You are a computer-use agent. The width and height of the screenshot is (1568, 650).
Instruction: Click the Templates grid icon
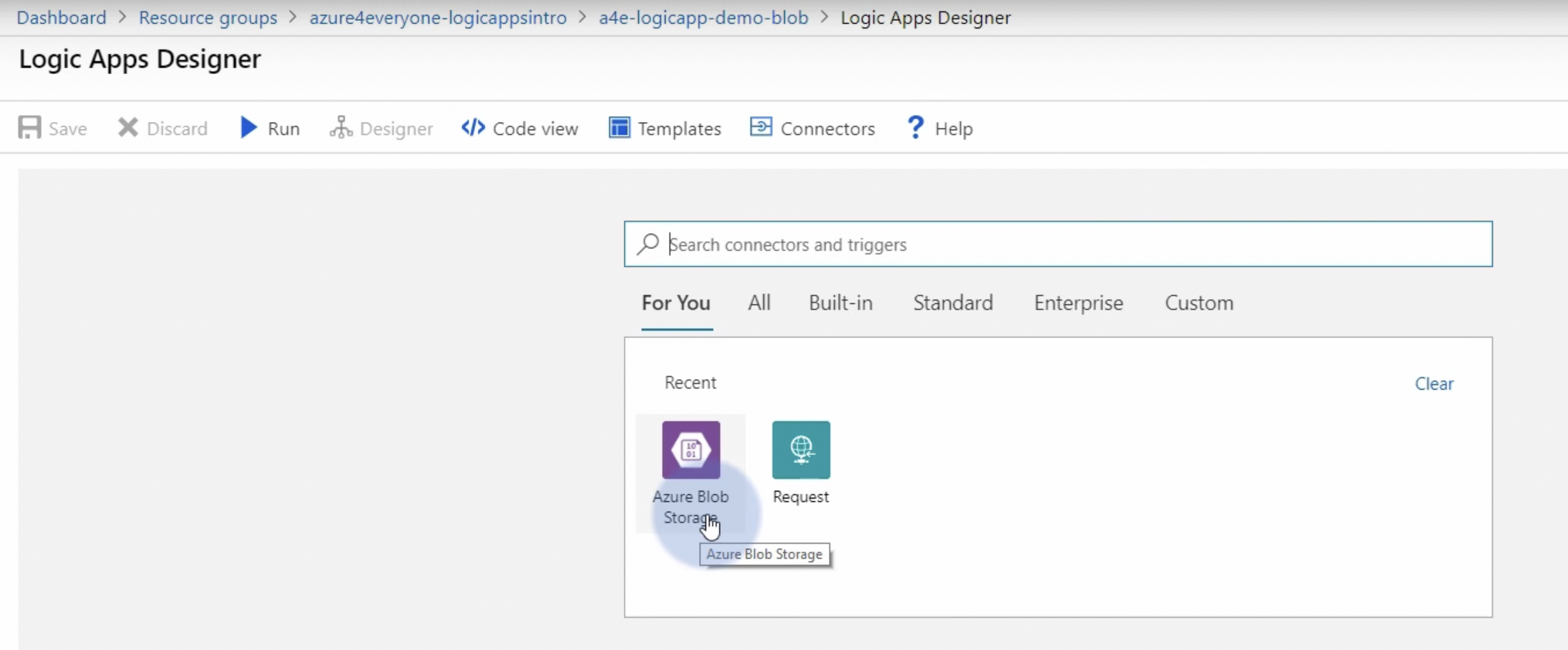pos(619,127)
